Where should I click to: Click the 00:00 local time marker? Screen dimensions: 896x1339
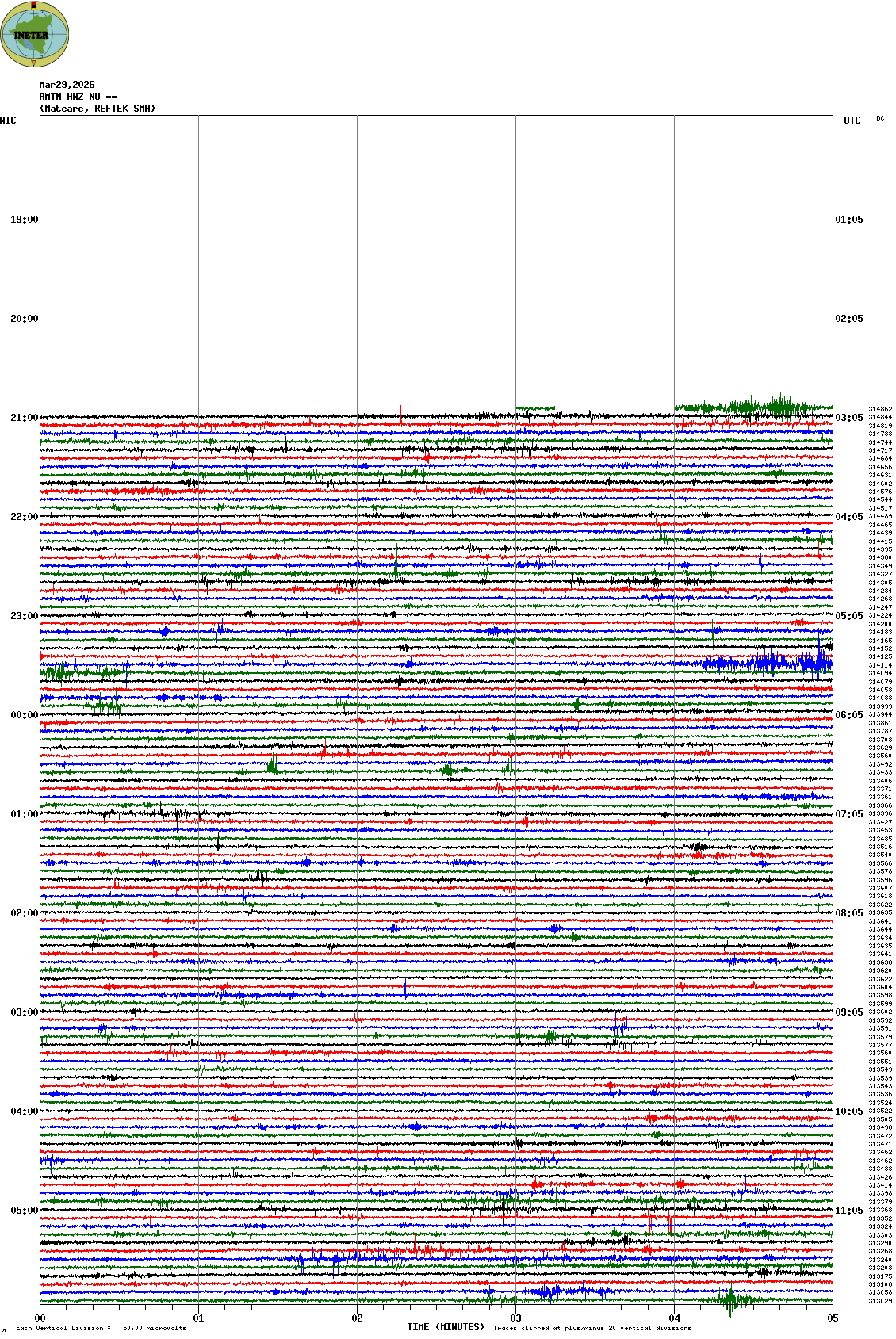point(24,715)
